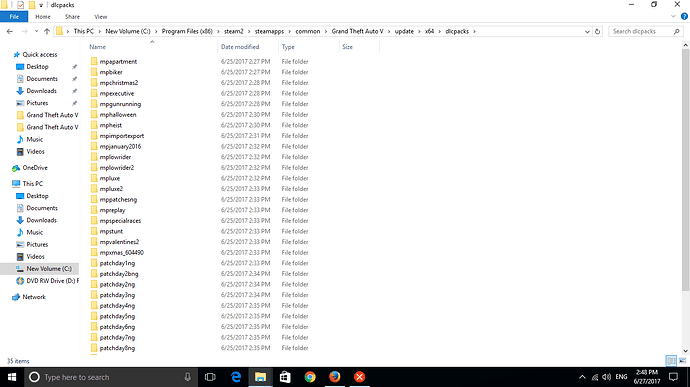
Task: Switch to details view layout icon
Action: 671,361
